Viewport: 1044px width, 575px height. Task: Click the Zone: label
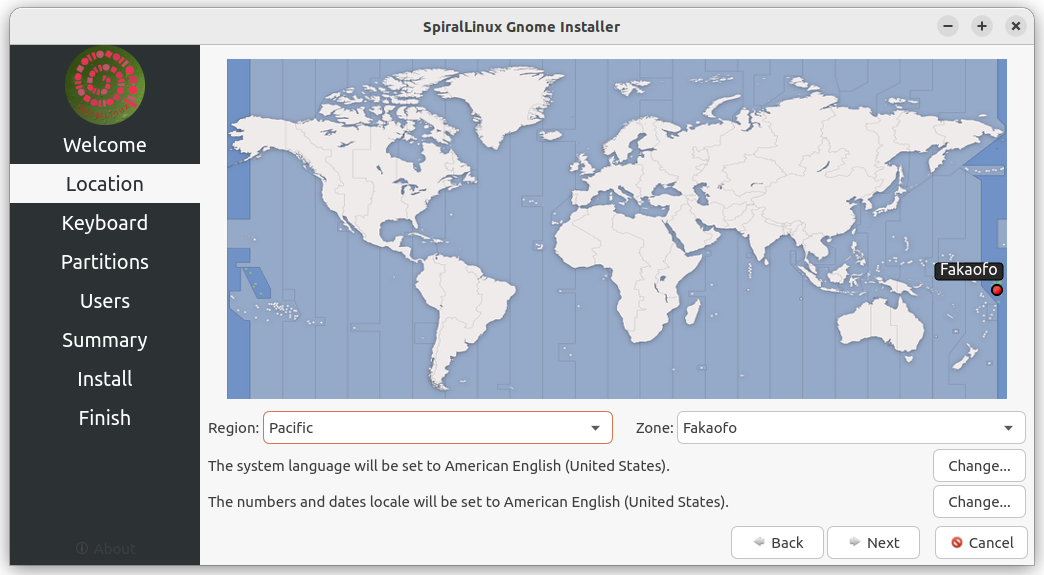(654, 428)
